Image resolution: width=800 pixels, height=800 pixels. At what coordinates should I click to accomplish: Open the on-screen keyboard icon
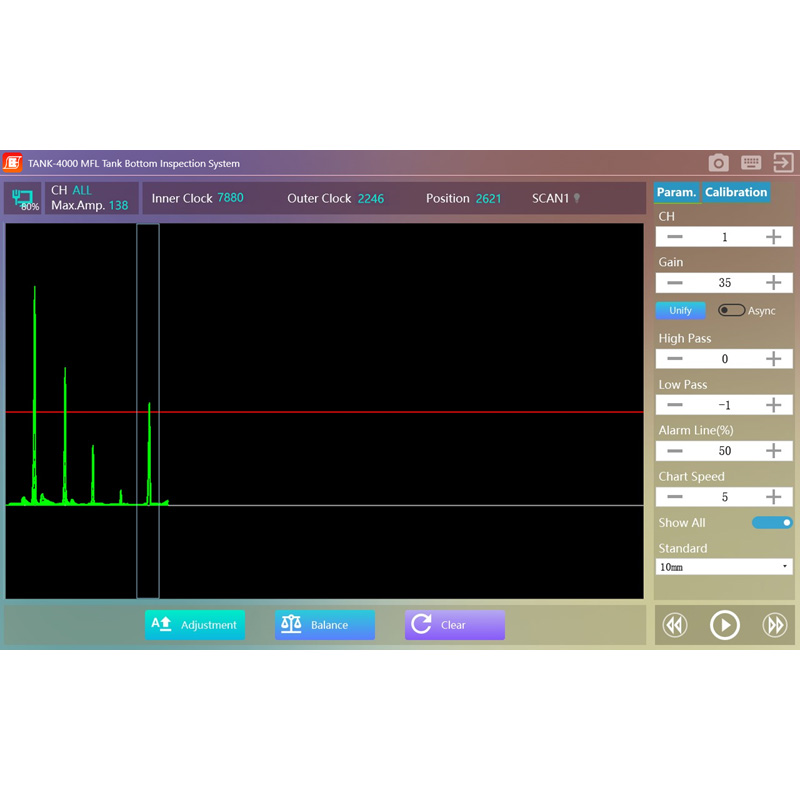point(751,163)
